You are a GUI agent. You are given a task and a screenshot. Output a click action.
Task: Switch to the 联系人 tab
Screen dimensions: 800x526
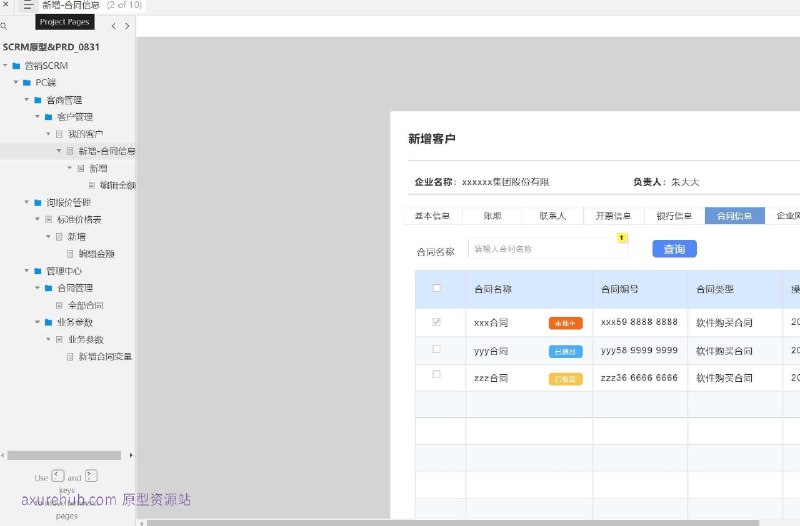(553, 216)
